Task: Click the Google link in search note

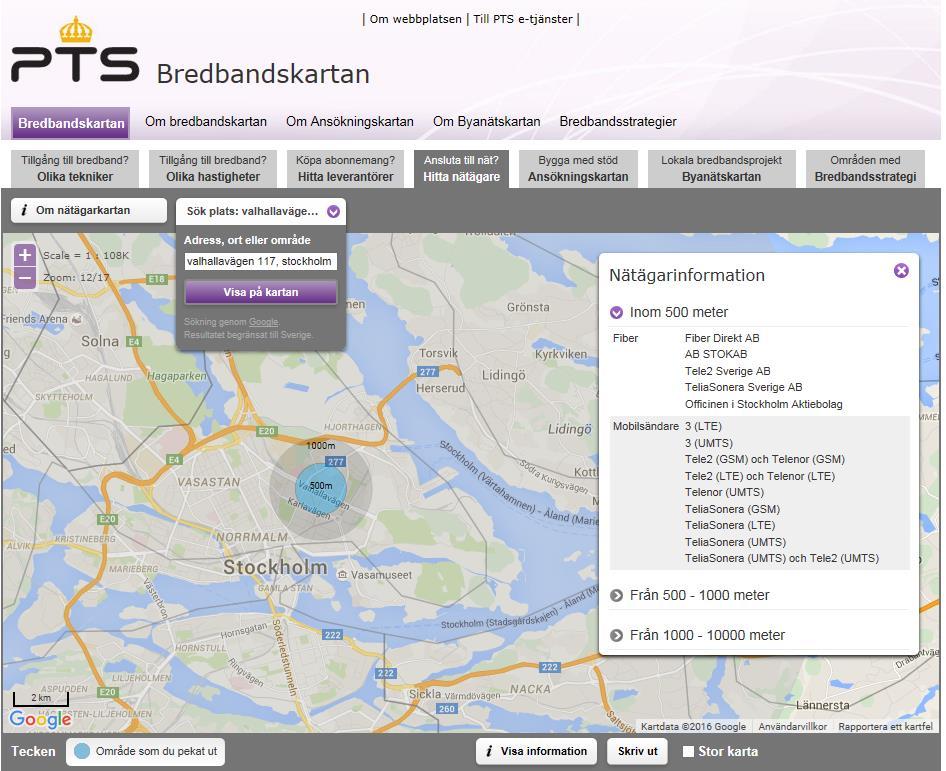Action: click(x=264, y=322)
